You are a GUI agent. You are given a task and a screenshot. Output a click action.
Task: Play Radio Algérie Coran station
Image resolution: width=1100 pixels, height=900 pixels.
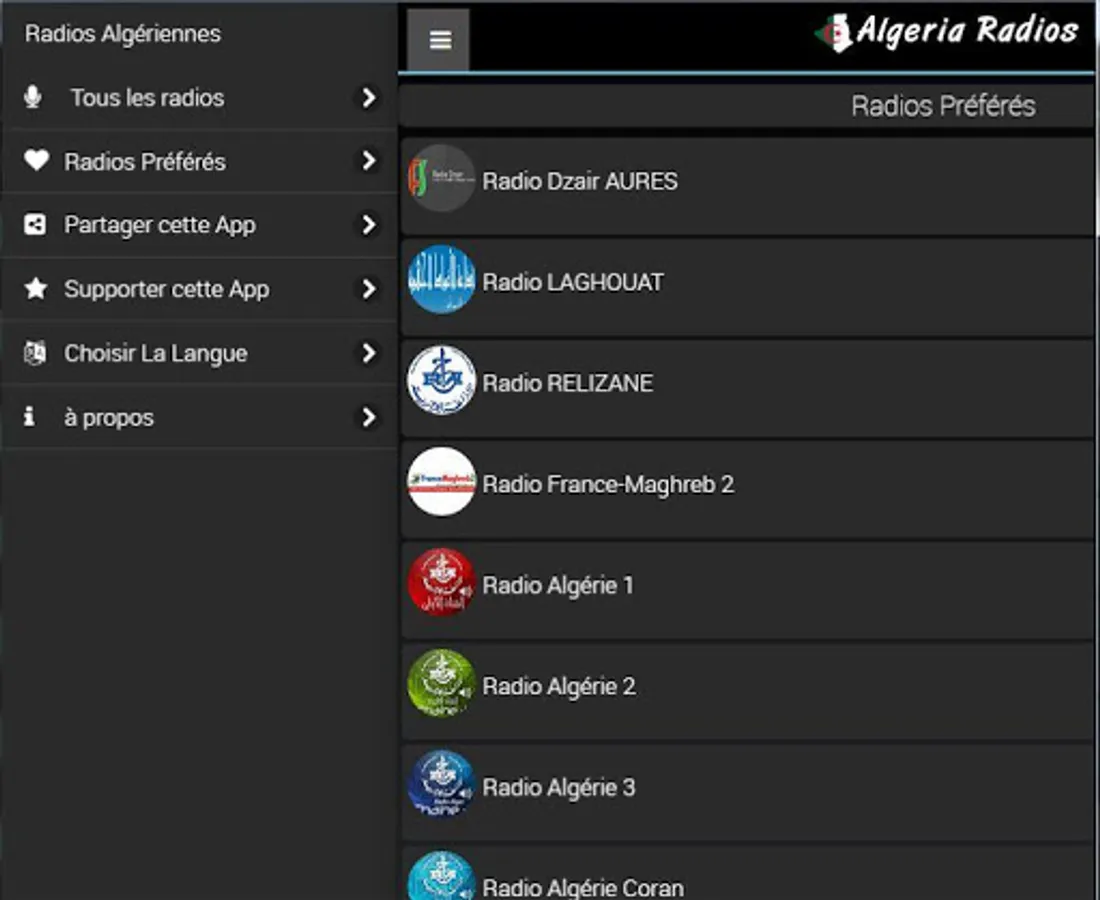747,873
